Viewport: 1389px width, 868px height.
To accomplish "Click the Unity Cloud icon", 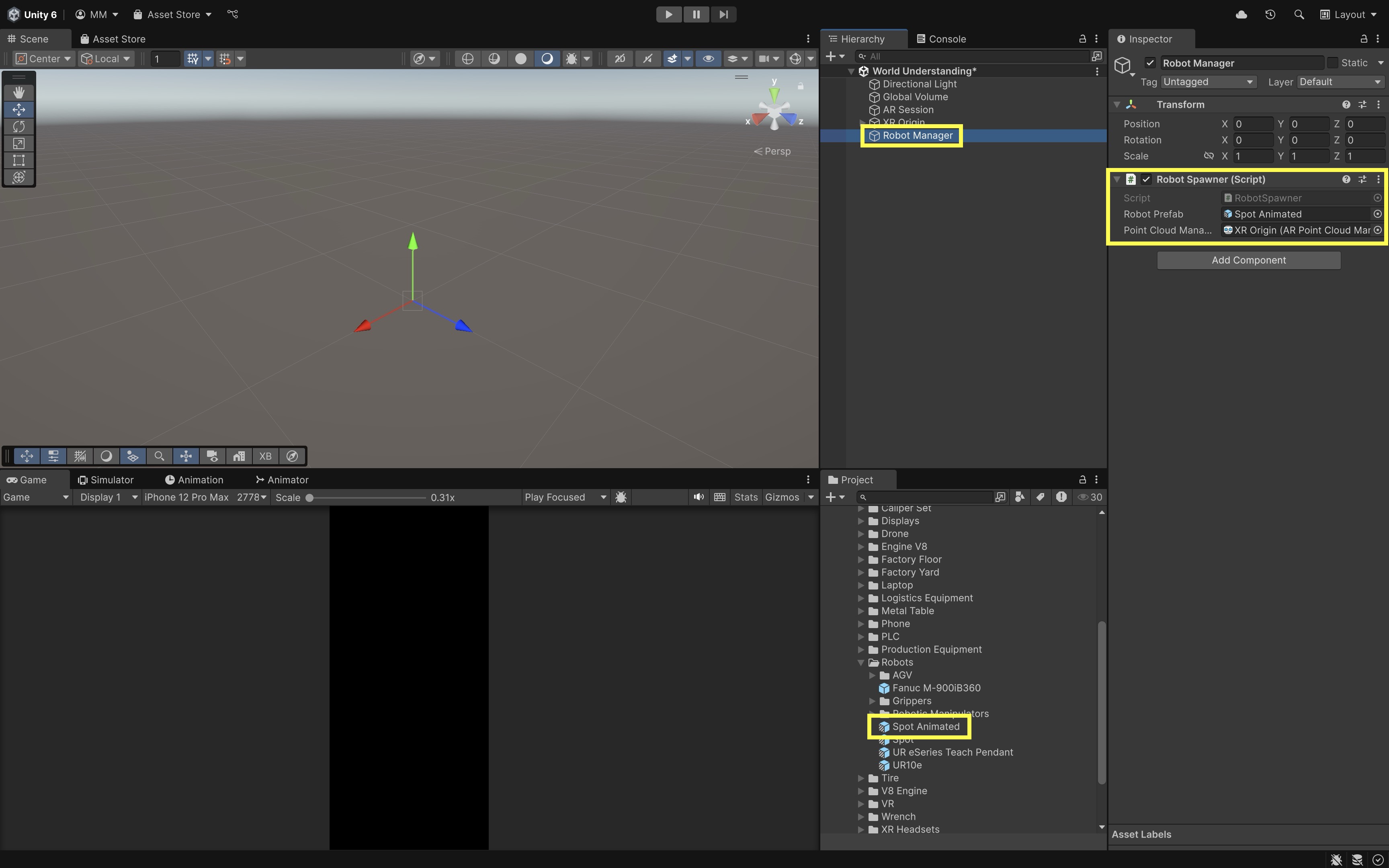I will click(x=1241, y=14).
